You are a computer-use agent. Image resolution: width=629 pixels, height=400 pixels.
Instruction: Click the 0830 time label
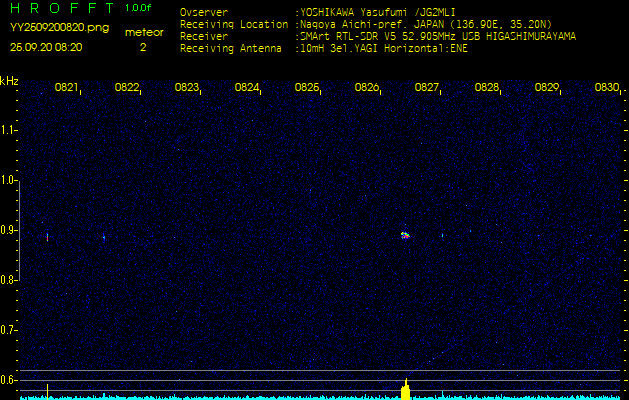pyautogui.click(x=606, y=88)
